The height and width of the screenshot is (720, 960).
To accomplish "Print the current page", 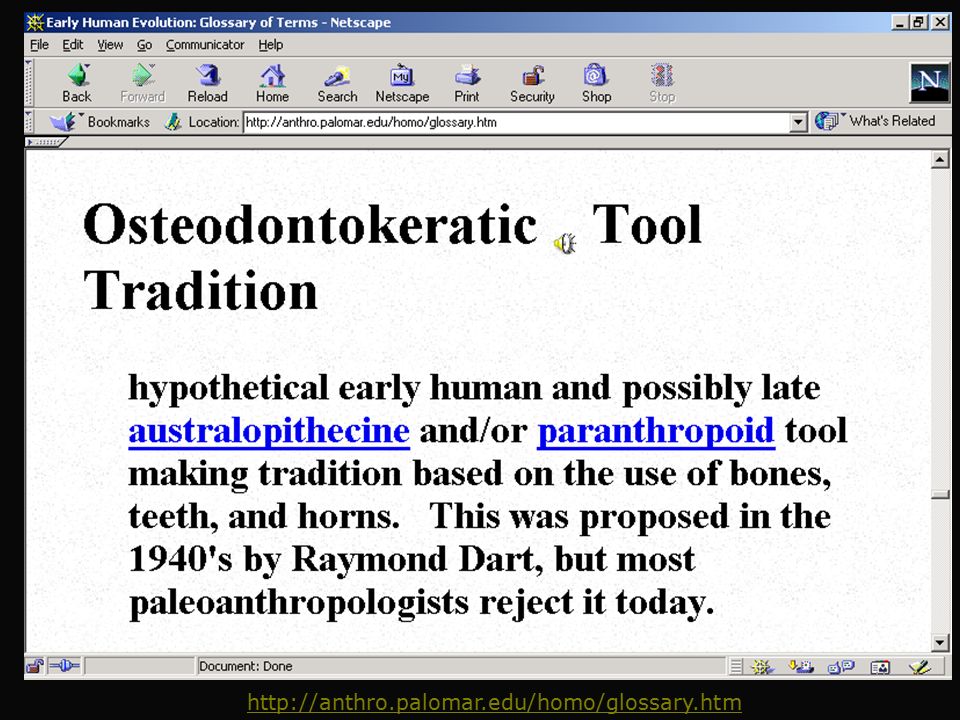I will (467, 83).
